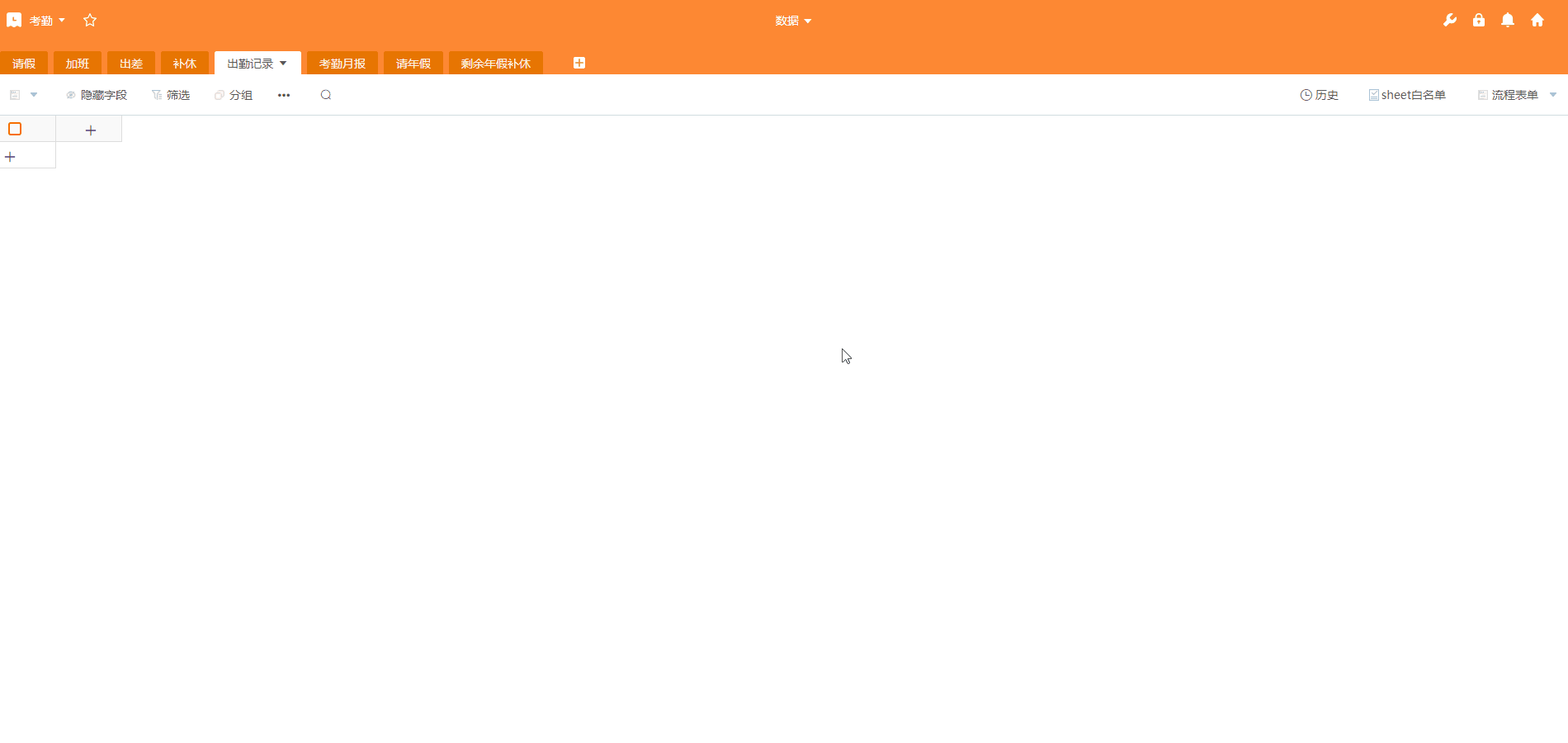The width and height of the screenshot is (1568, 743).
Task: Open the more options ellipsis menu
Action: (284, 95)
